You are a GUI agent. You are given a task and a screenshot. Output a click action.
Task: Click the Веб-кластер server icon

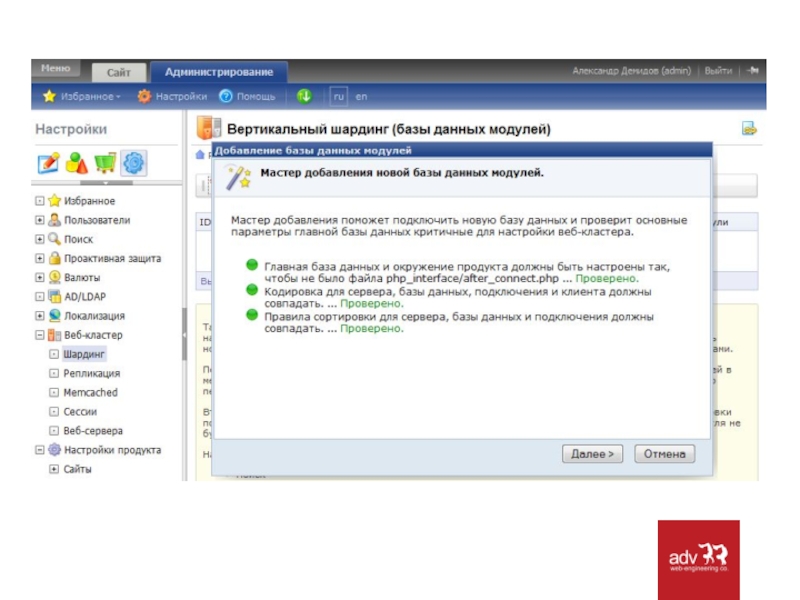coord(55,335)
